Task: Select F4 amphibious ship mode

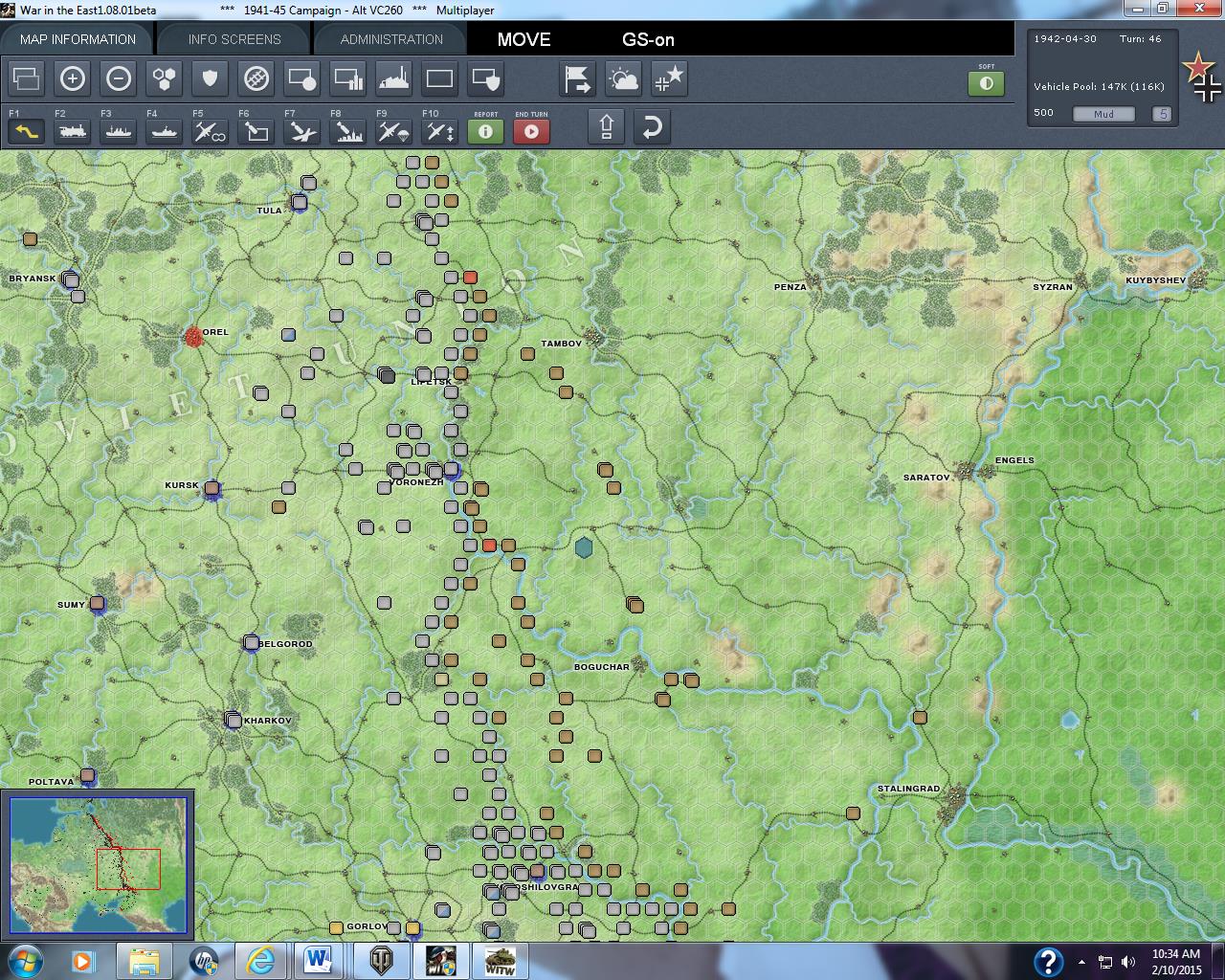Action: pyautogui.click(x=165, y=130)
